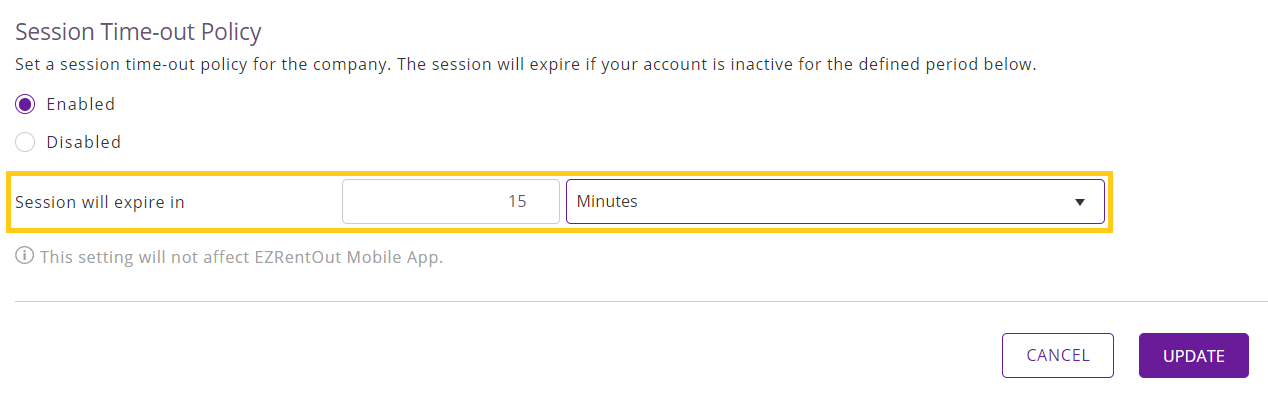The height and width of the screenshot is (396, 1268).
Task: Click the word Minutes inside the combo box
Action: click(x=607, y=201)
